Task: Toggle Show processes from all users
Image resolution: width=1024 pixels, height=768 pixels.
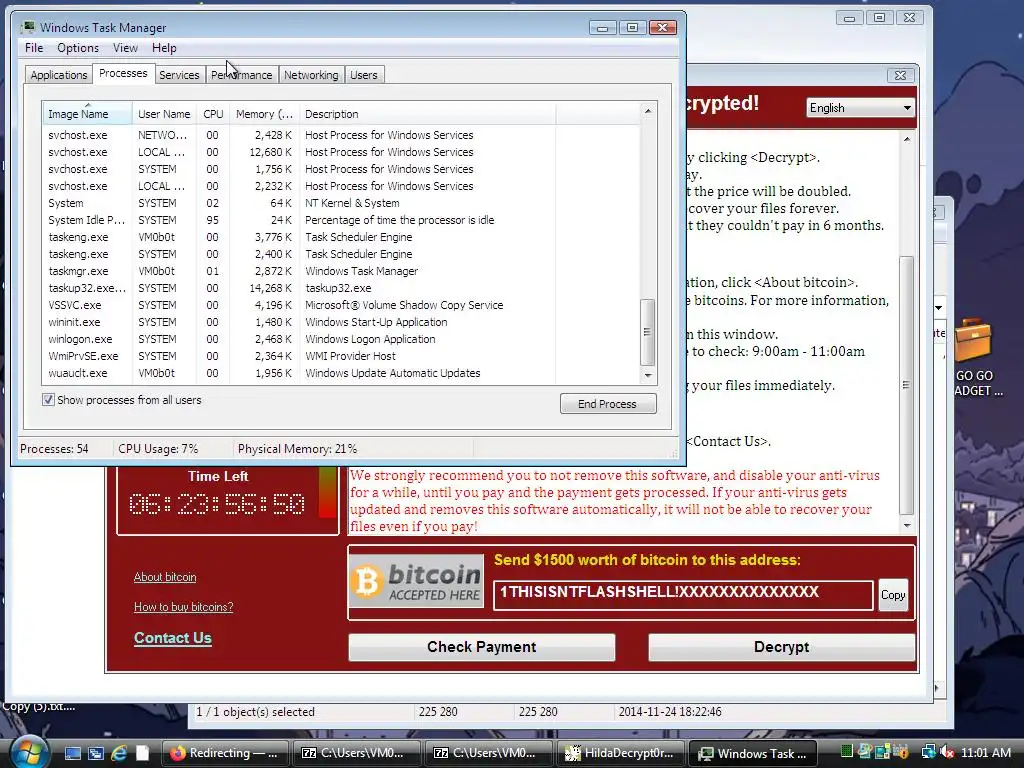Action: point(48,400)
